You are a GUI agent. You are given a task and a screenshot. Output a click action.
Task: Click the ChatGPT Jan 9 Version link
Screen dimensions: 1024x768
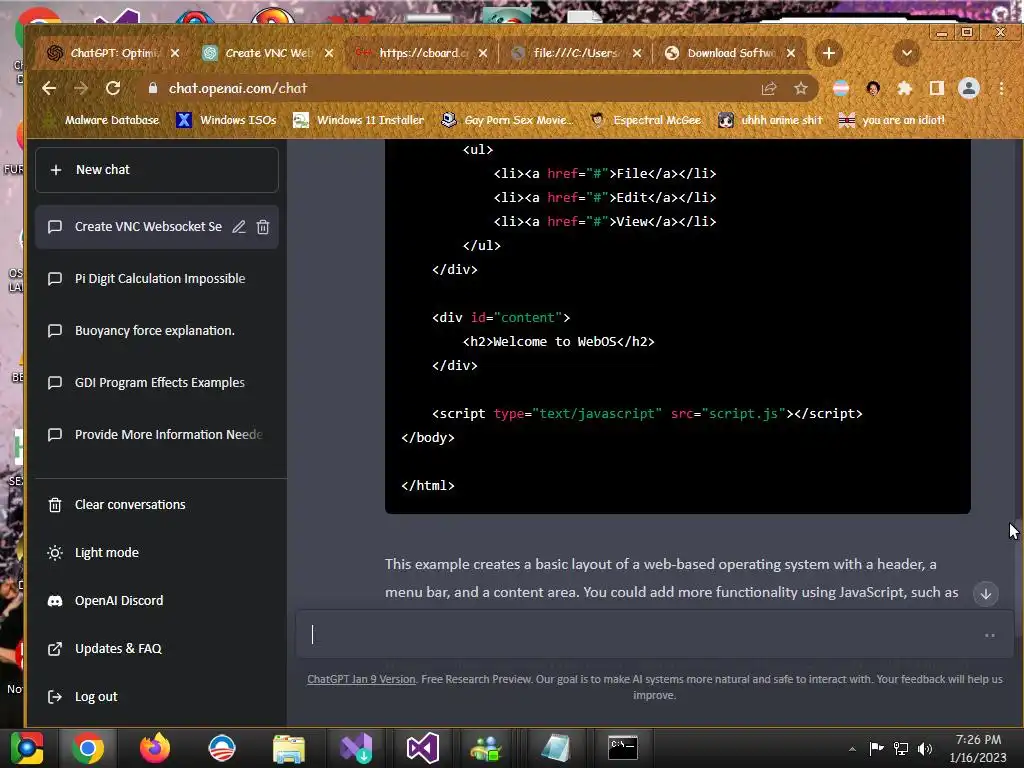click(x=361, y=679)
